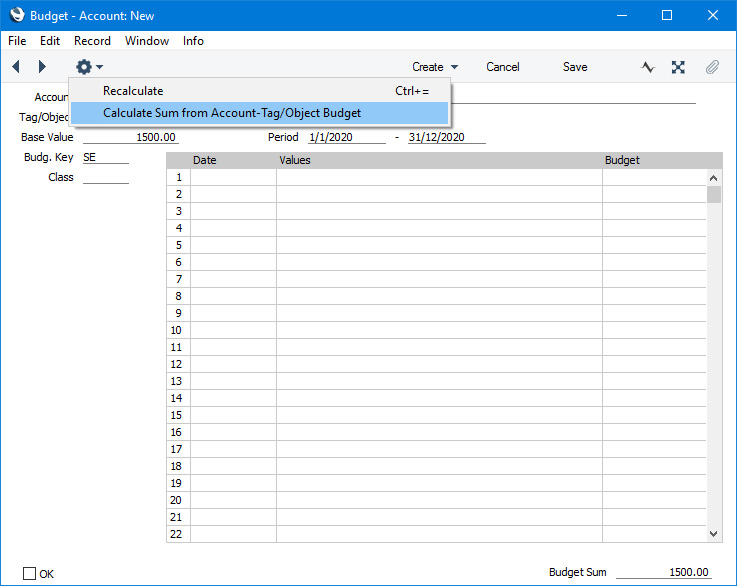The height and width of the screenshot is (586, 737).
Task: Close the Budget window
Action: tap(713, 16)
